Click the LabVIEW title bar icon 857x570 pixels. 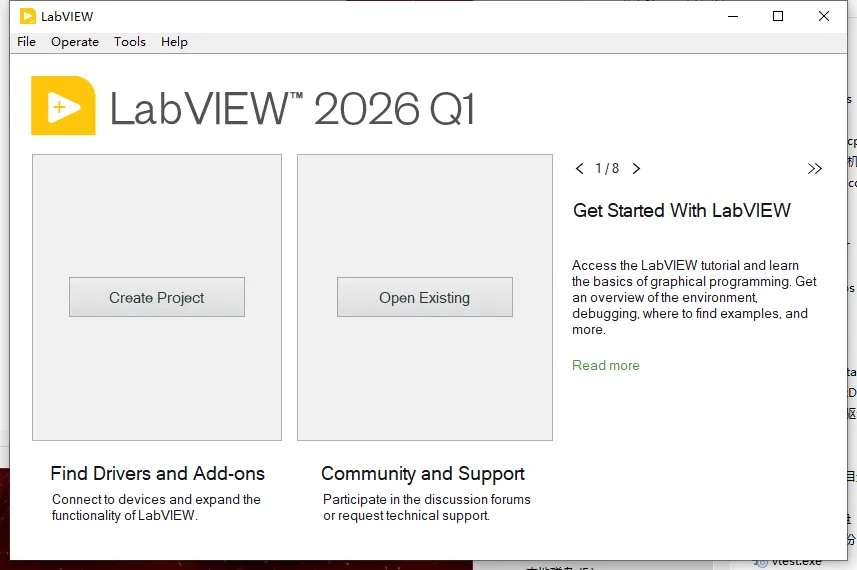27,16
